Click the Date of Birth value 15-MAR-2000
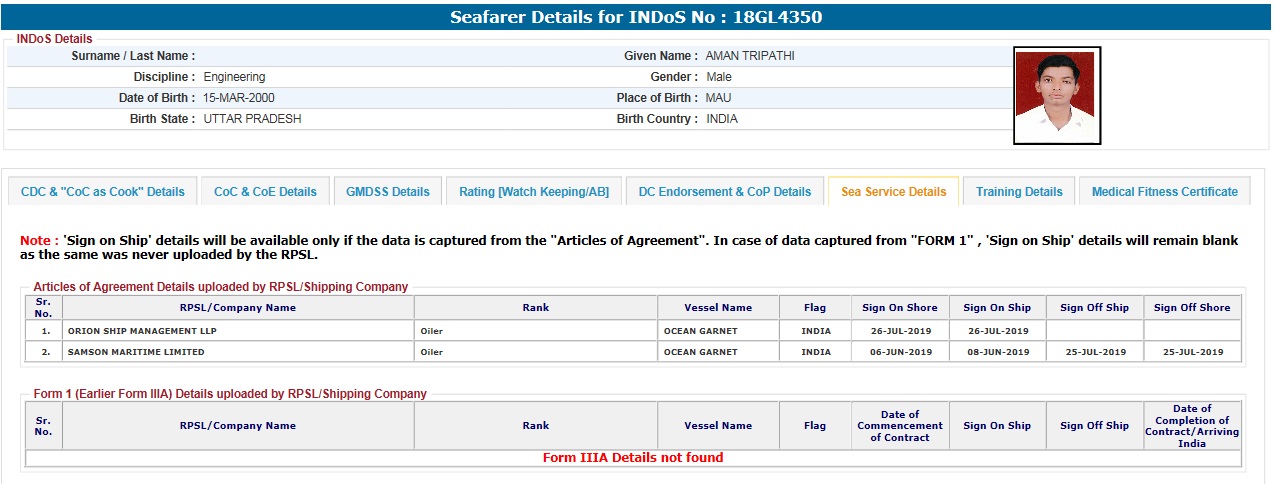 [239, 98]
